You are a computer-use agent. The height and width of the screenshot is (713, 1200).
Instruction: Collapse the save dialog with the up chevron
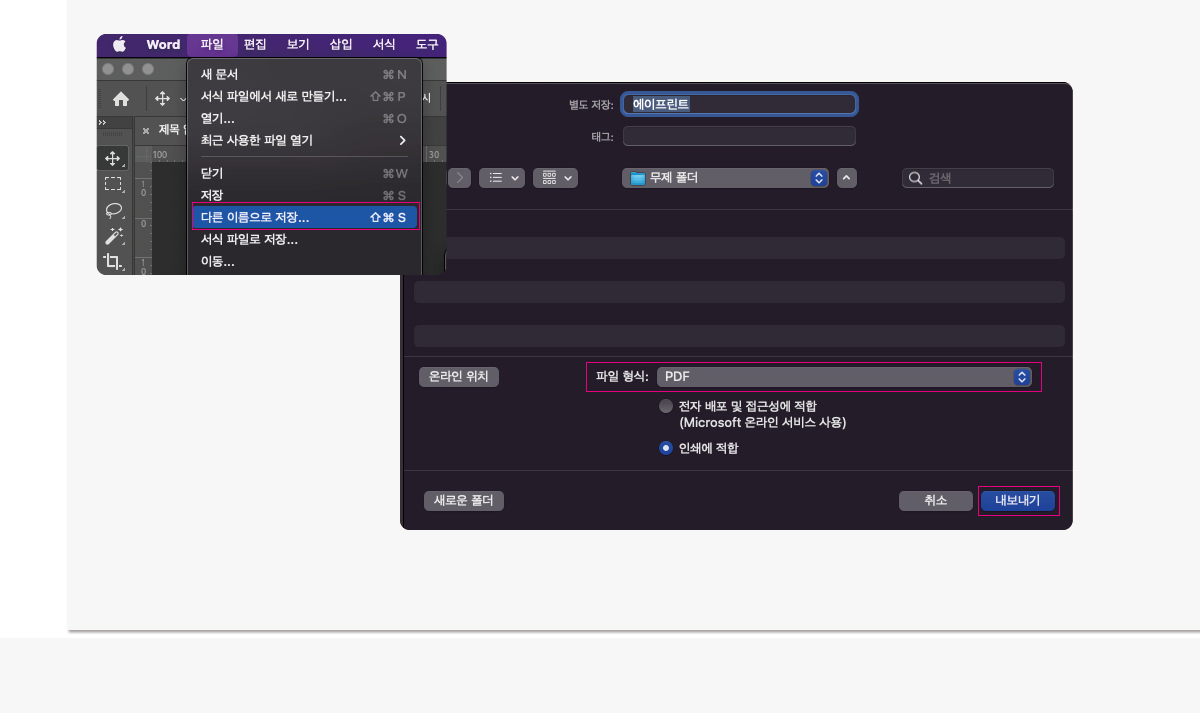click(846, 177)
